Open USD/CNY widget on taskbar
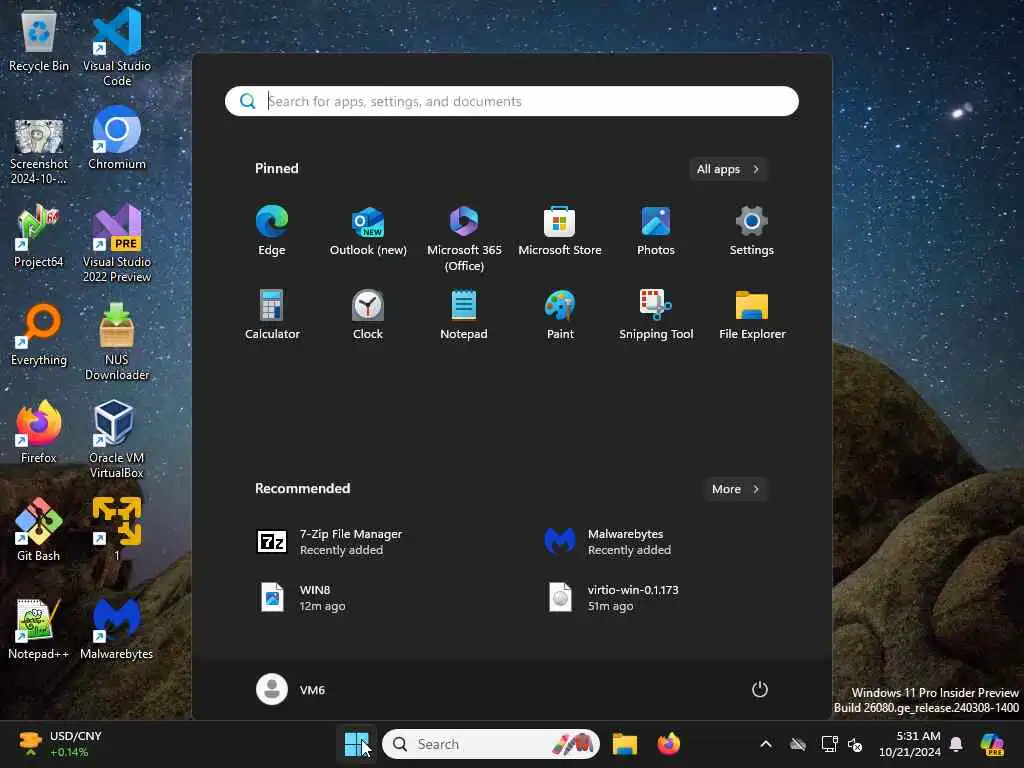Viewport: 1024px width, 768px height. [x=60, y=744]
